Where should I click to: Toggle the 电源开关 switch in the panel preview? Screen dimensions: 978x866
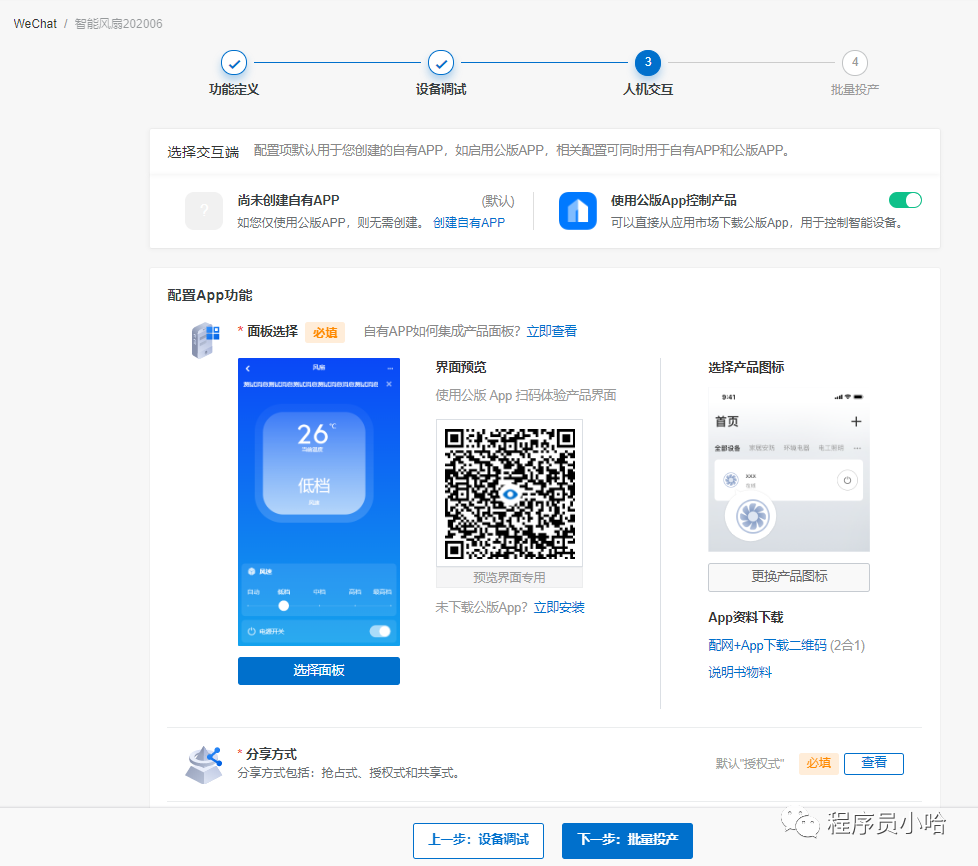point(380,631)
